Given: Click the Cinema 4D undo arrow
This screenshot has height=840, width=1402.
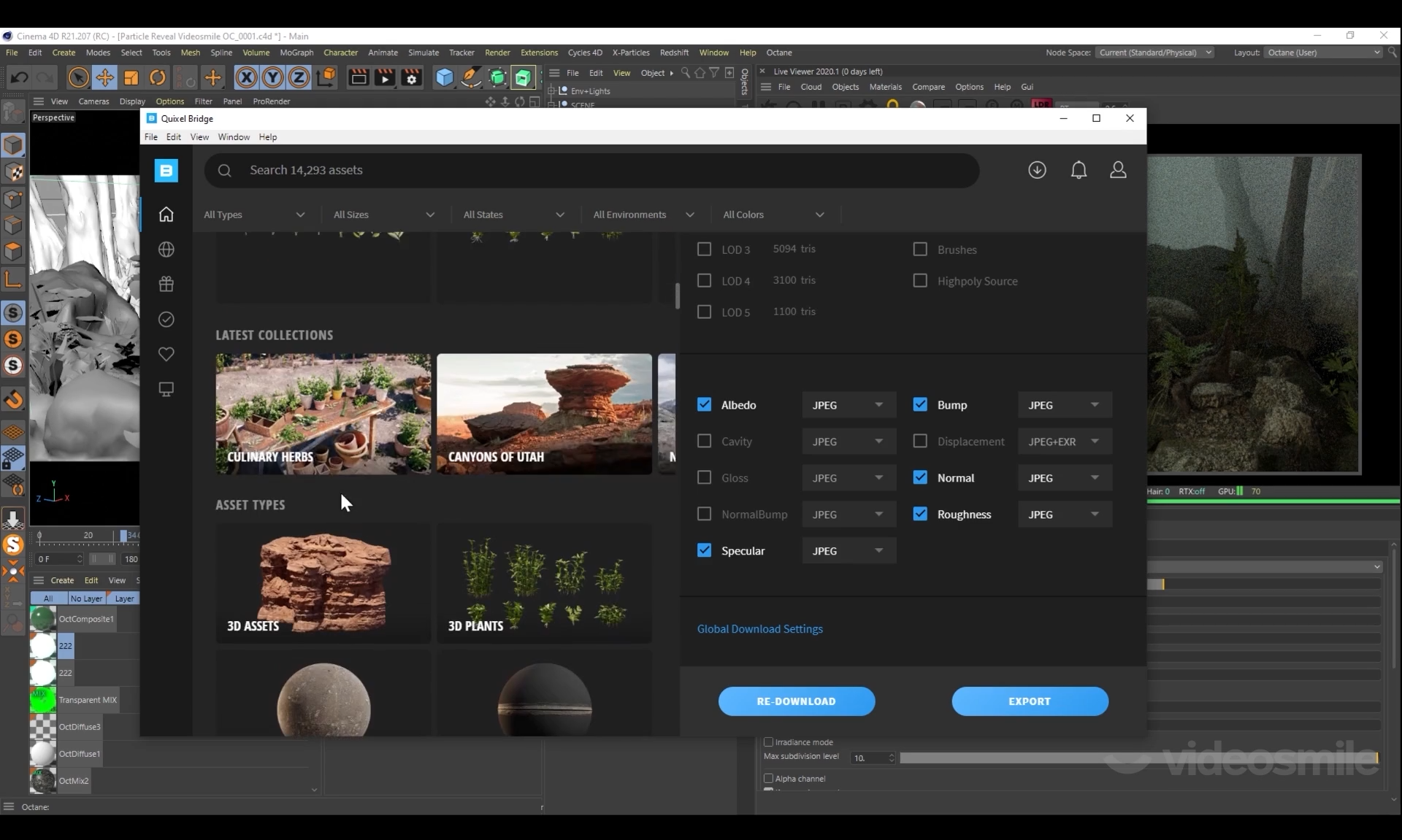Looking at the screenshot, I should click(19, 77).
